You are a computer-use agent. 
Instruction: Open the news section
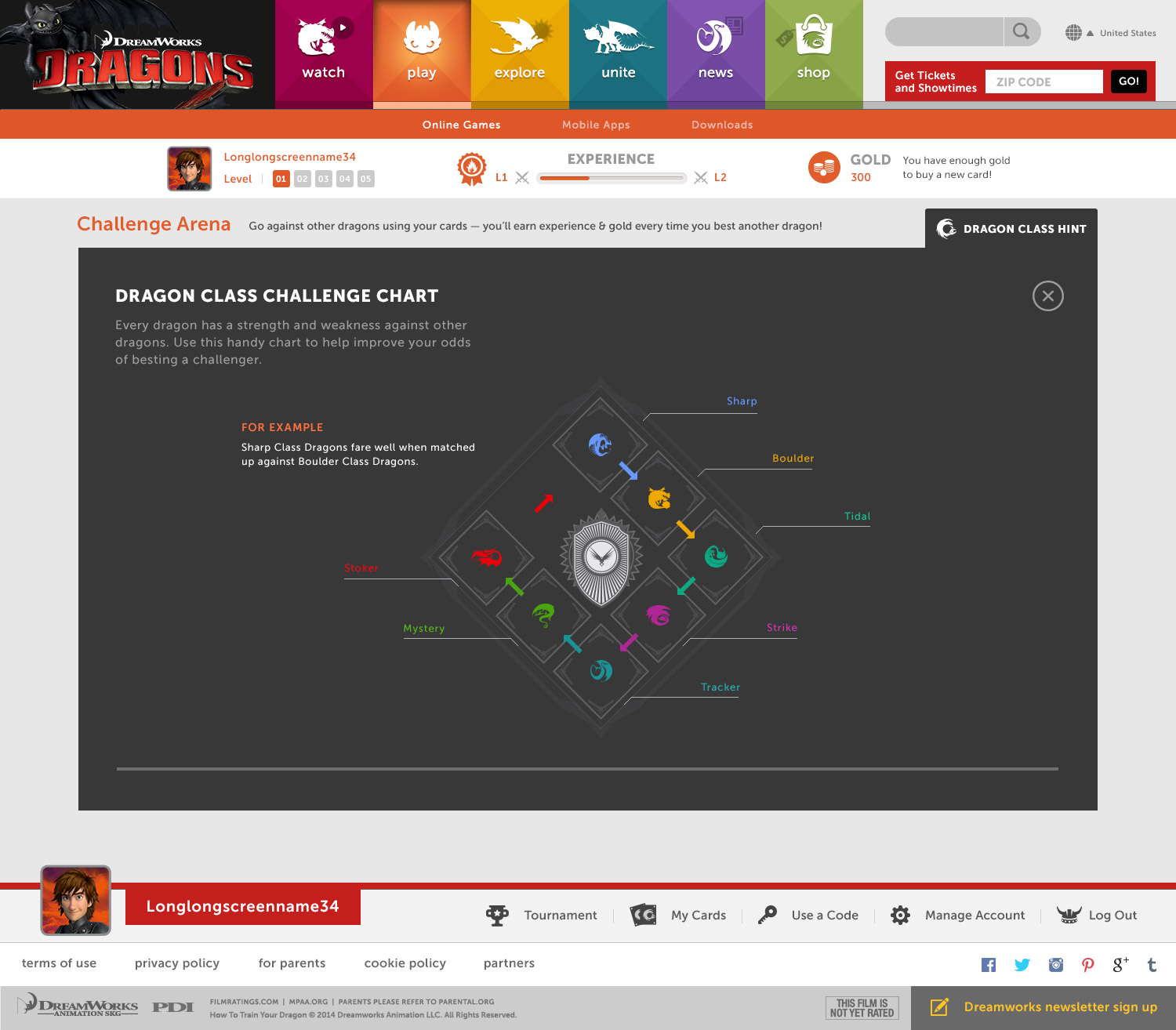pos(716,54)
